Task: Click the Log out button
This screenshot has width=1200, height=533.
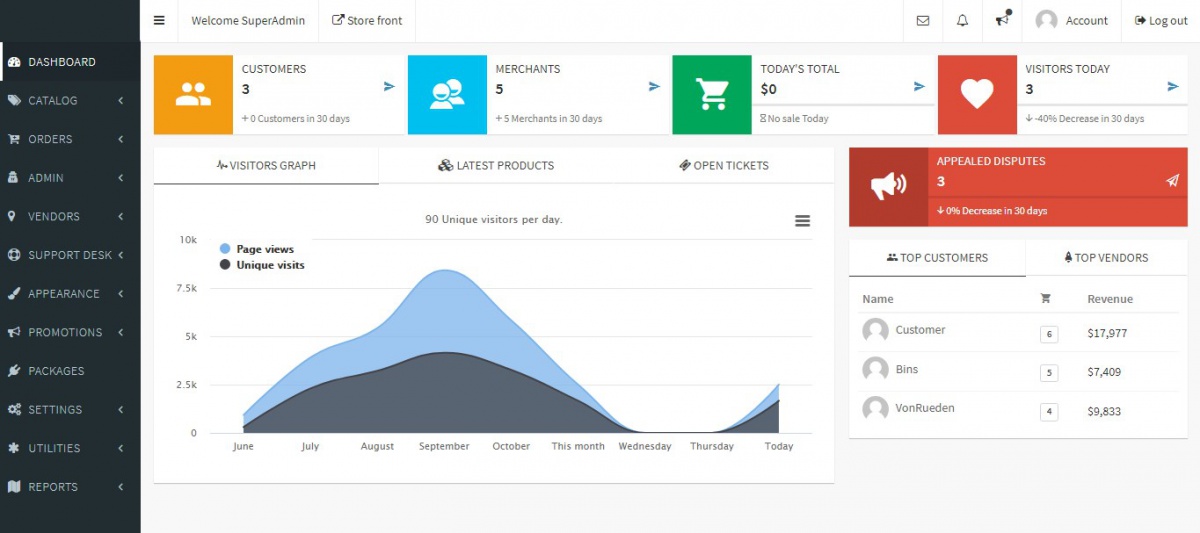Action: [1161, 21]
